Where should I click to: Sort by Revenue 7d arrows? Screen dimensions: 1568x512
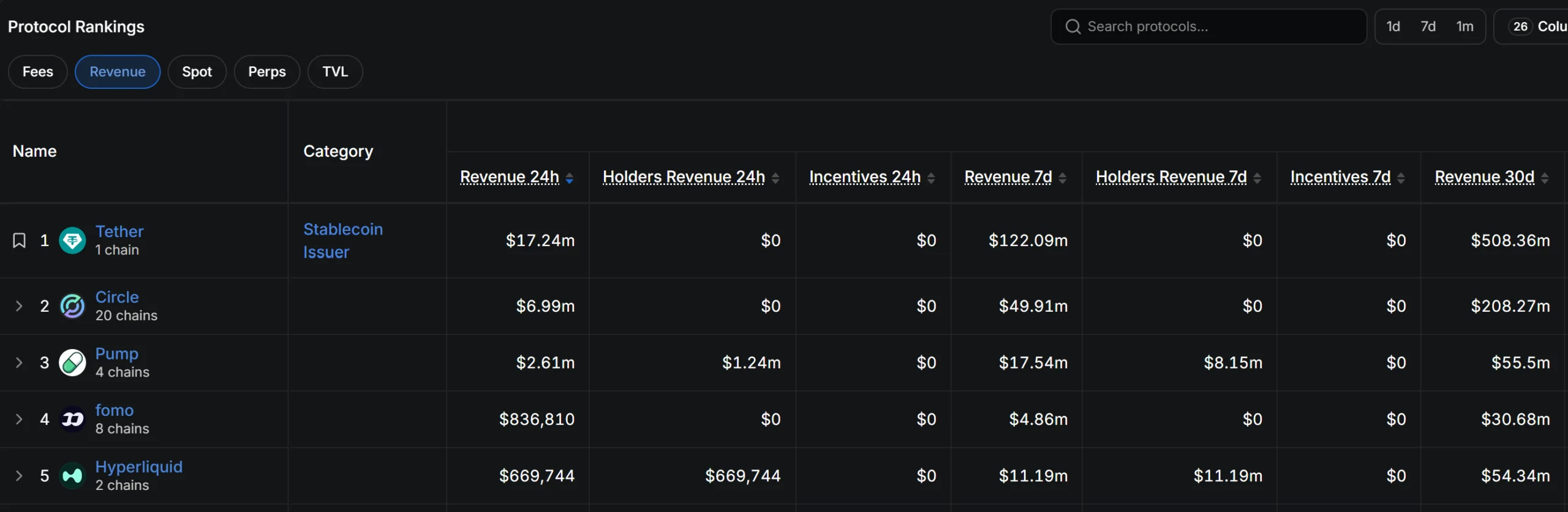point(1063,178)
